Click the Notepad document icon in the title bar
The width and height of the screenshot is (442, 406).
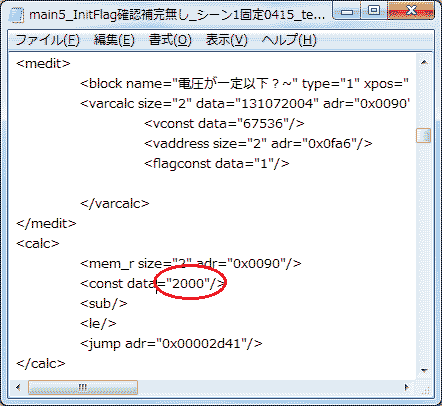point(17,15)
